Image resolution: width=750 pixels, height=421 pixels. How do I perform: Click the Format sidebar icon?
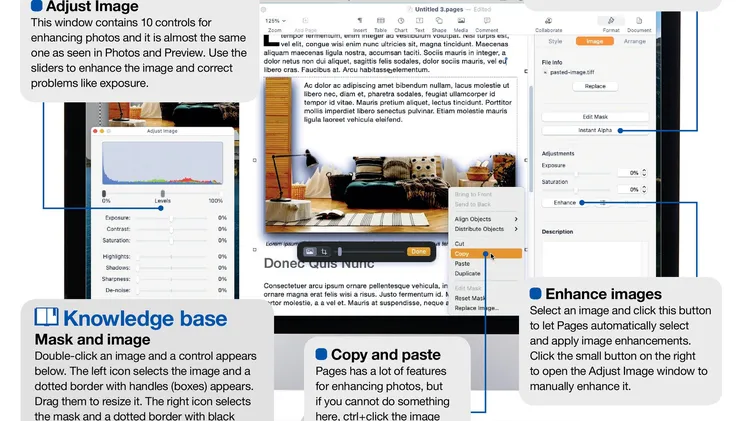(x=611, y=21)
